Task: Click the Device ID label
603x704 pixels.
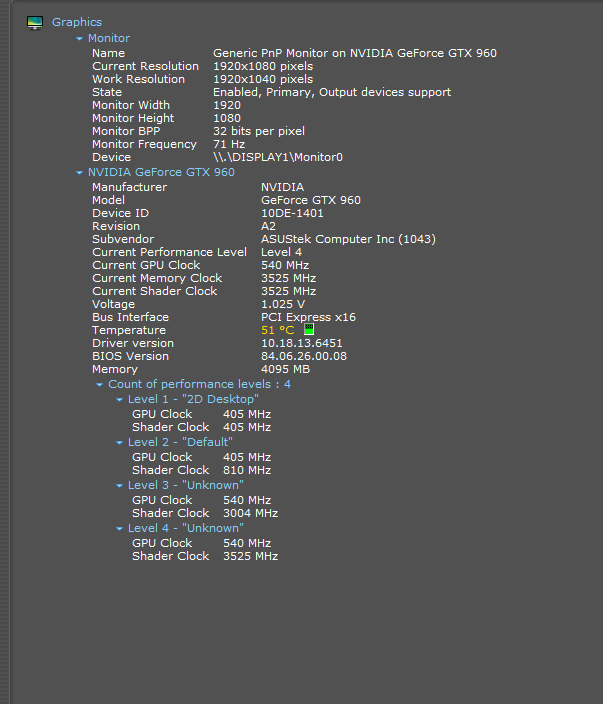Action: tap(120, 213)
